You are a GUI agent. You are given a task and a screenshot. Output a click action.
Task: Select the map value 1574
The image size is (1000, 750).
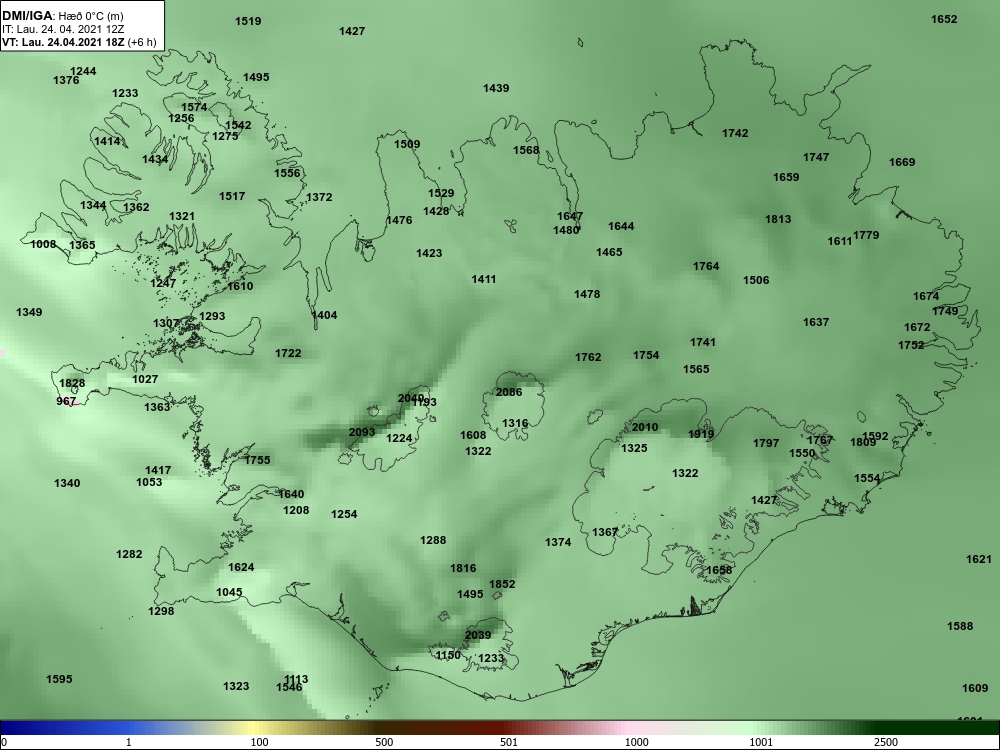(x=195, y=107)
